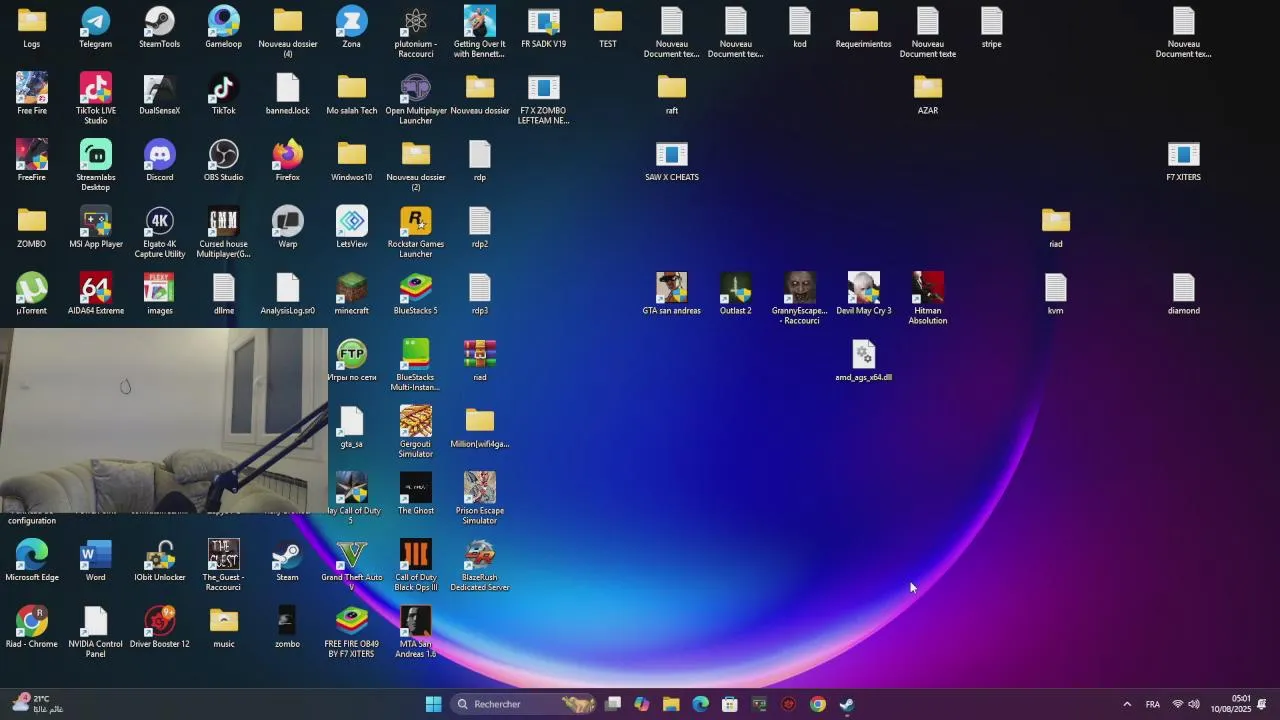Click the Warp desktop shortcut
Image resolution: width=1280 pixels, height=720 pixels.
(x=288, y=227)
